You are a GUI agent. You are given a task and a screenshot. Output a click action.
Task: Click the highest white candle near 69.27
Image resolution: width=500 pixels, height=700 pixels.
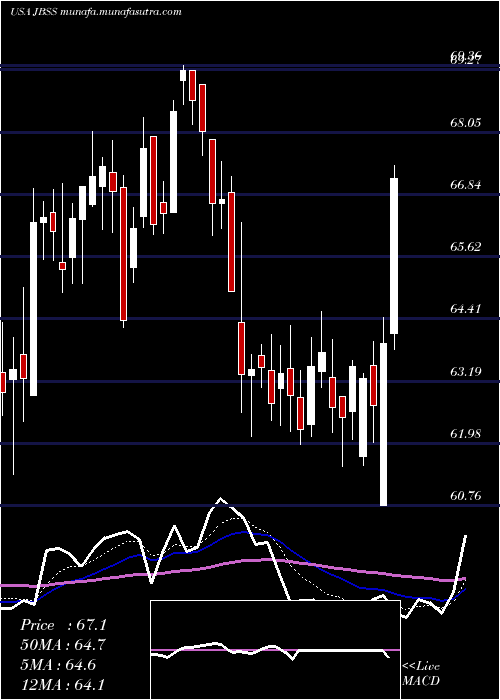coord(183,75)
